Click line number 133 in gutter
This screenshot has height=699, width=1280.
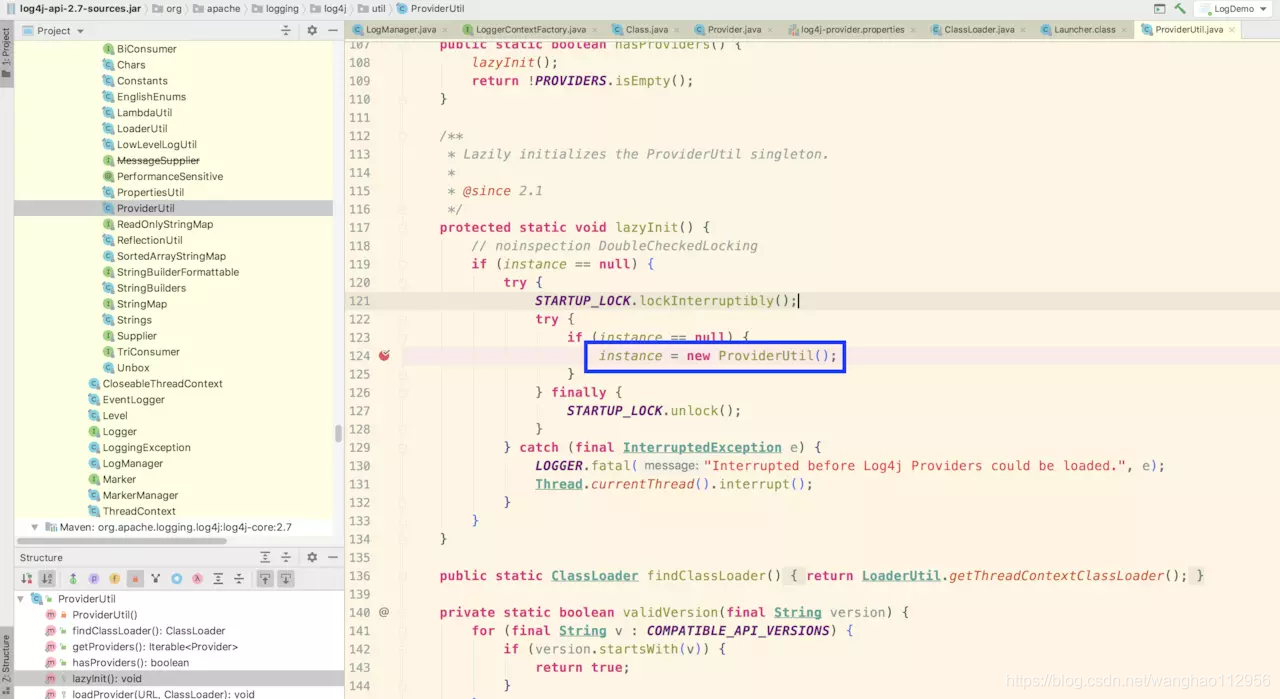pos(359,521)
